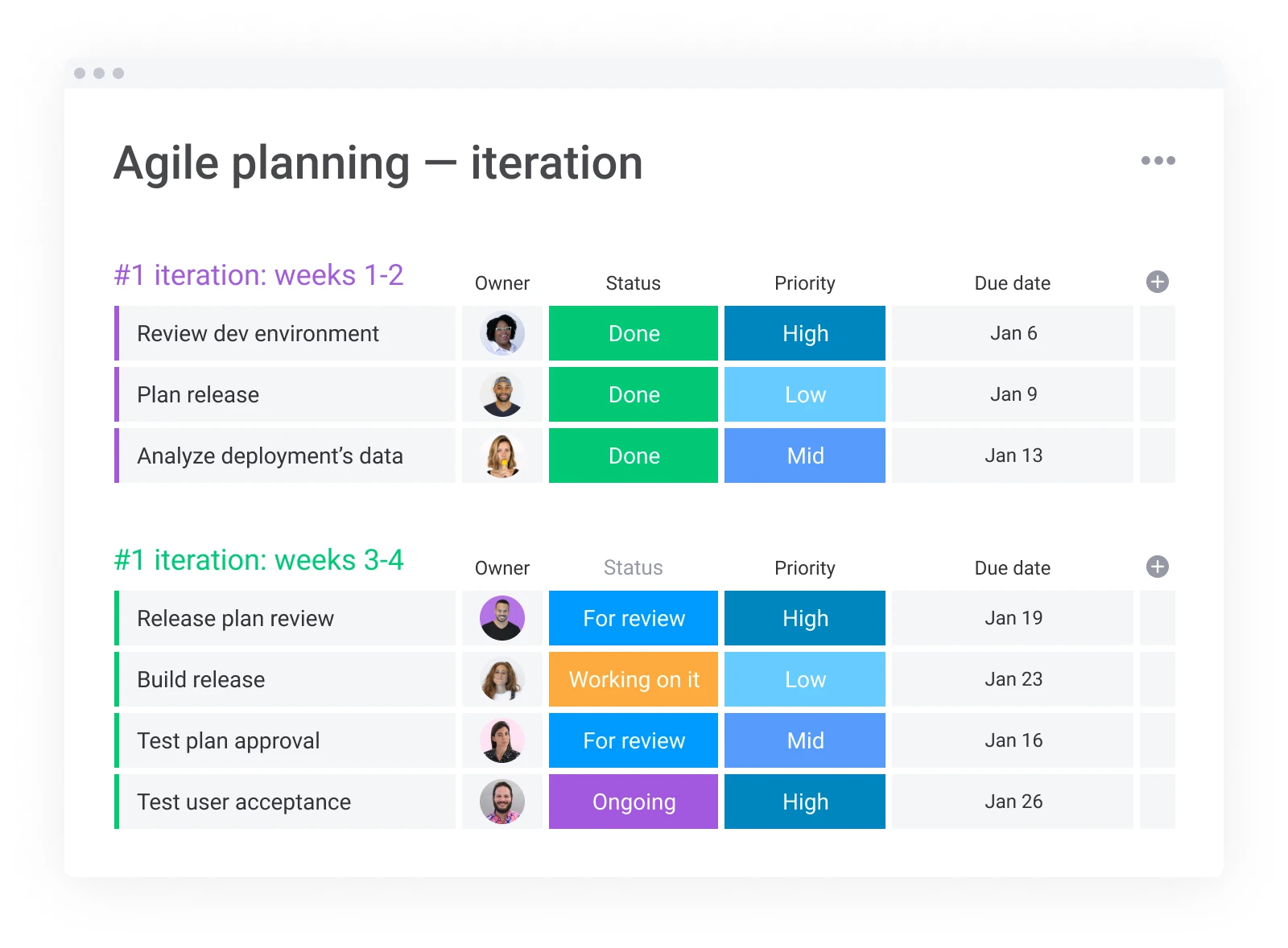The width and height of the screenshot is (1288, 948).
Task: Change Done status of Plan release
Action: tap(634, 394)
